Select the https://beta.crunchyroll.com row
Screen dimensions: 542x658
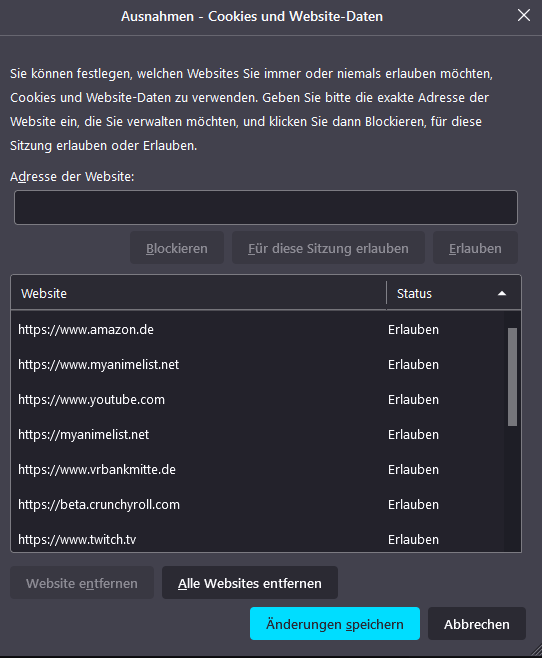click(x=258, y=504)
